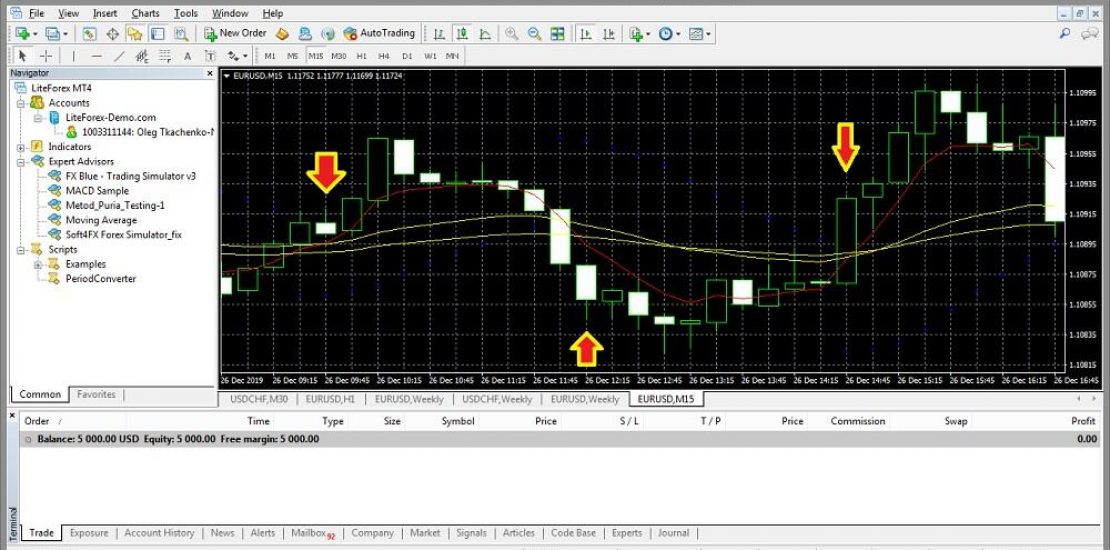Open the Charts menu
The width and height of the screenshot is (1110, 550).
coord(145,13)
